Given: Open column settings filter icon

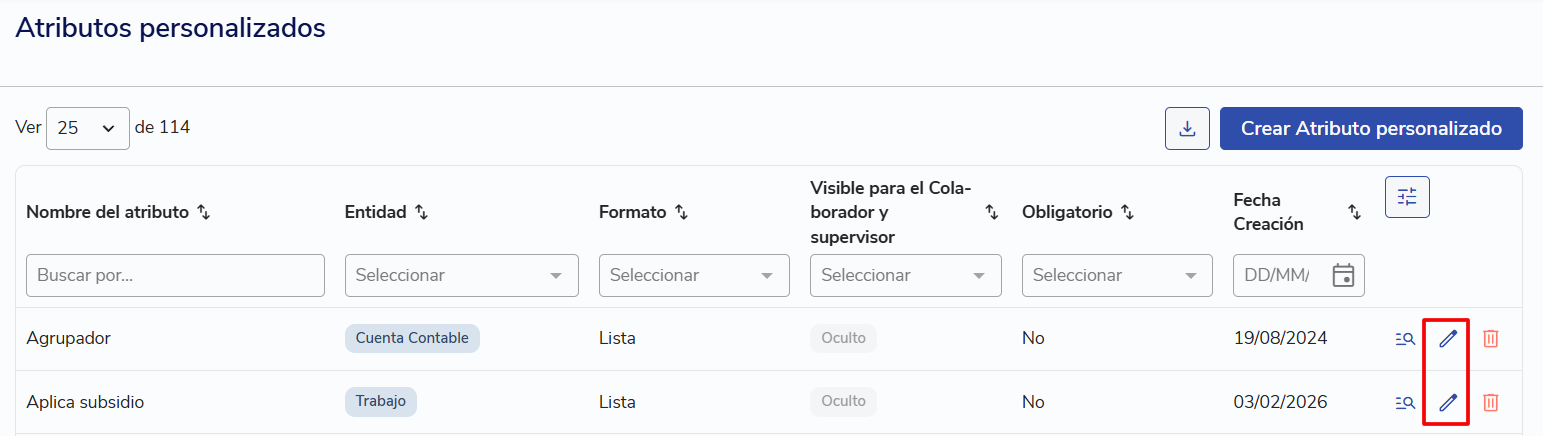Looking at the screenshot, I should pos(1407,197).
